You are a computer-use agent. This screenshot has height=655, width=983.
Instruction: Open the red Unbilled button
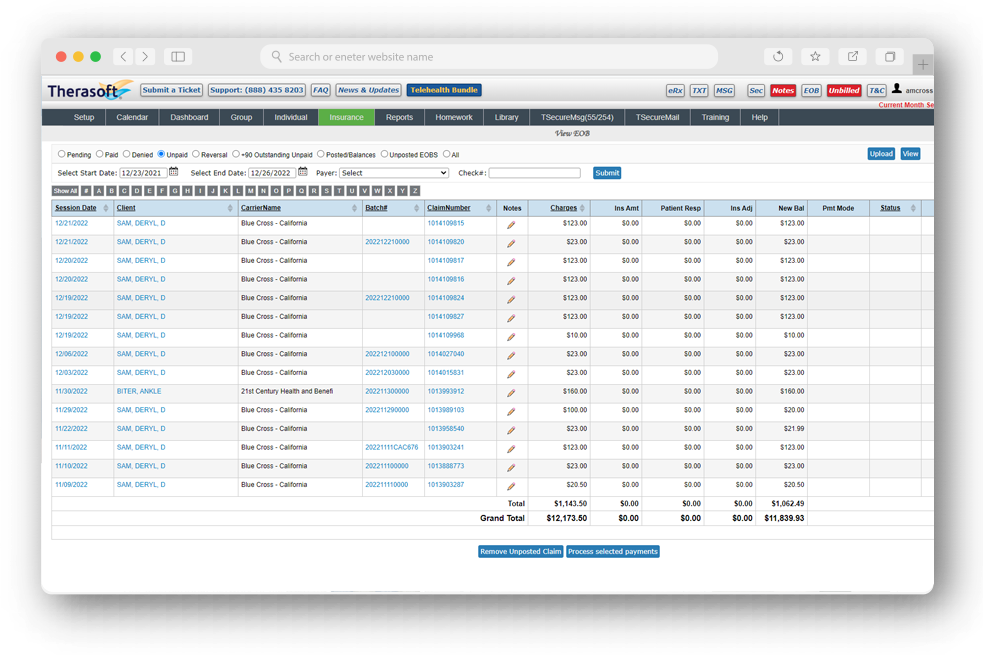point(844,90)
